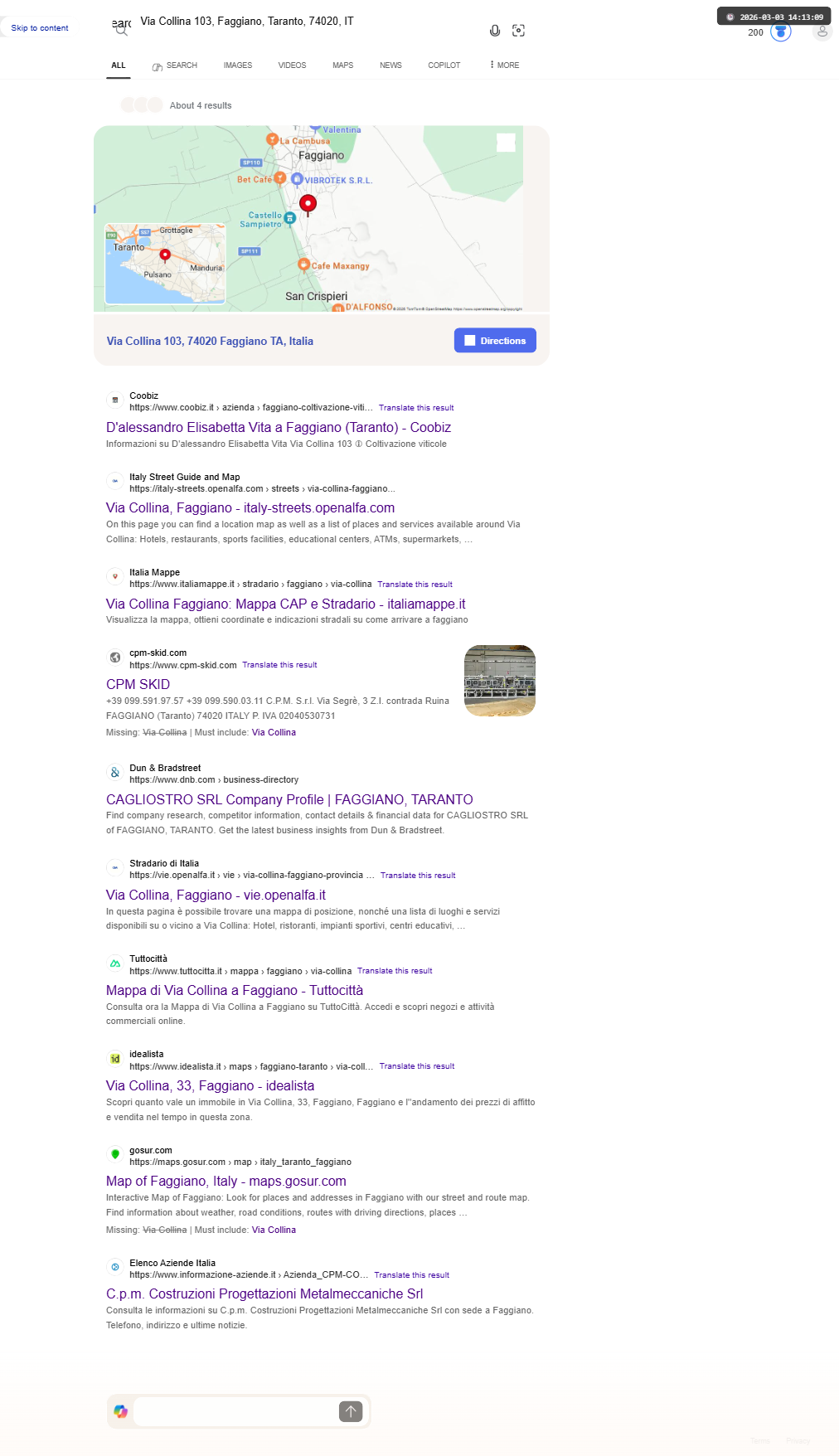Screen dimensions: 839x1456
Task: Click Castello Sampietro map marker
Action: click(289, 218)
